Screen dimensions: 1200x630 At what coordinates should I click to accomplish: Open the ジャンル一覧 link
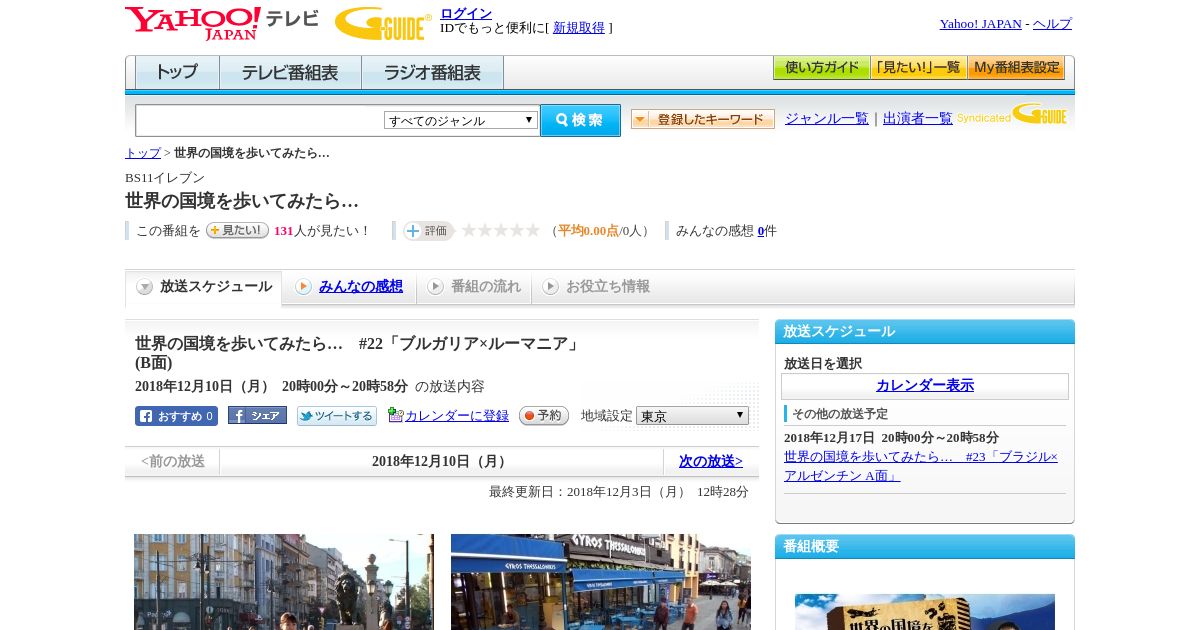point(827,118)
